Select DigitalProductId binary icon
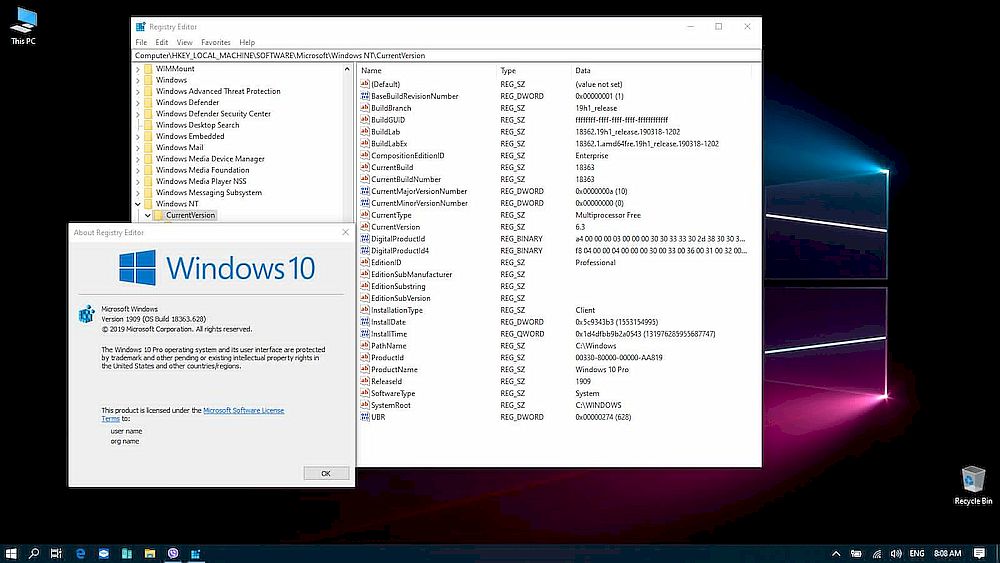Image resolution: width=1000 pixels, height=563 pixels. (365, 238)
